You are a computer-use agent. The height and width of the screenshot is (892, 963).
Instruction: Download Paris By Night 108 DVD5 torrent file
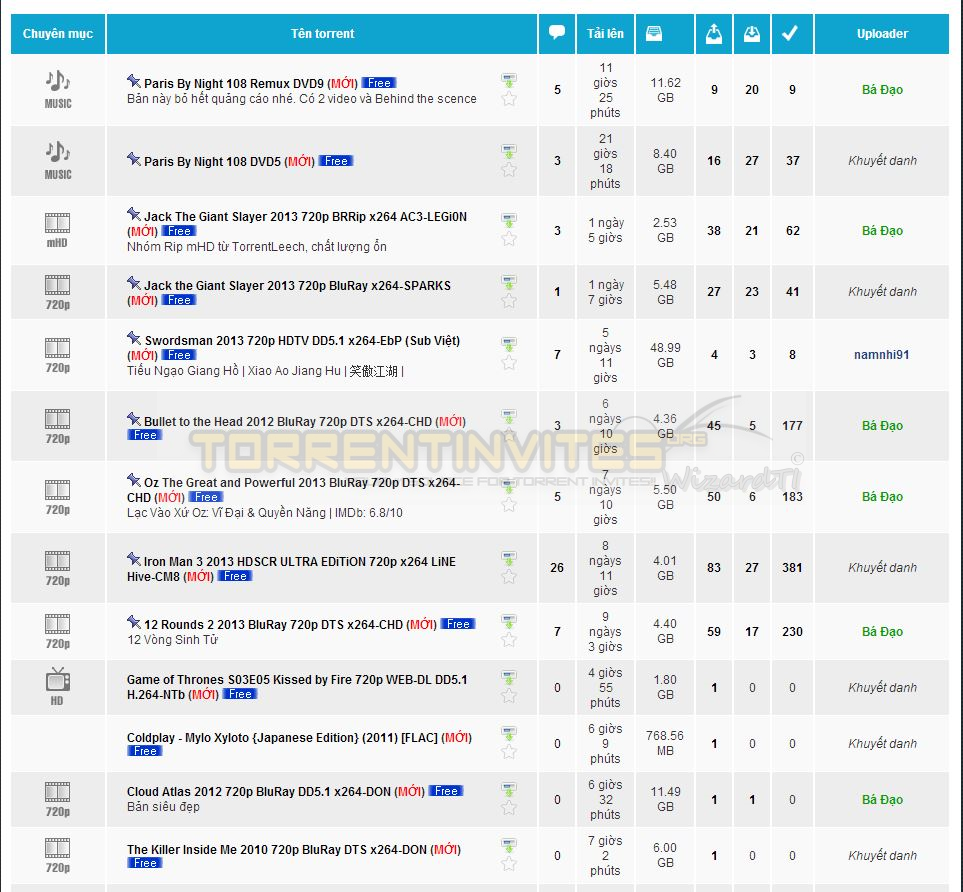509,151
